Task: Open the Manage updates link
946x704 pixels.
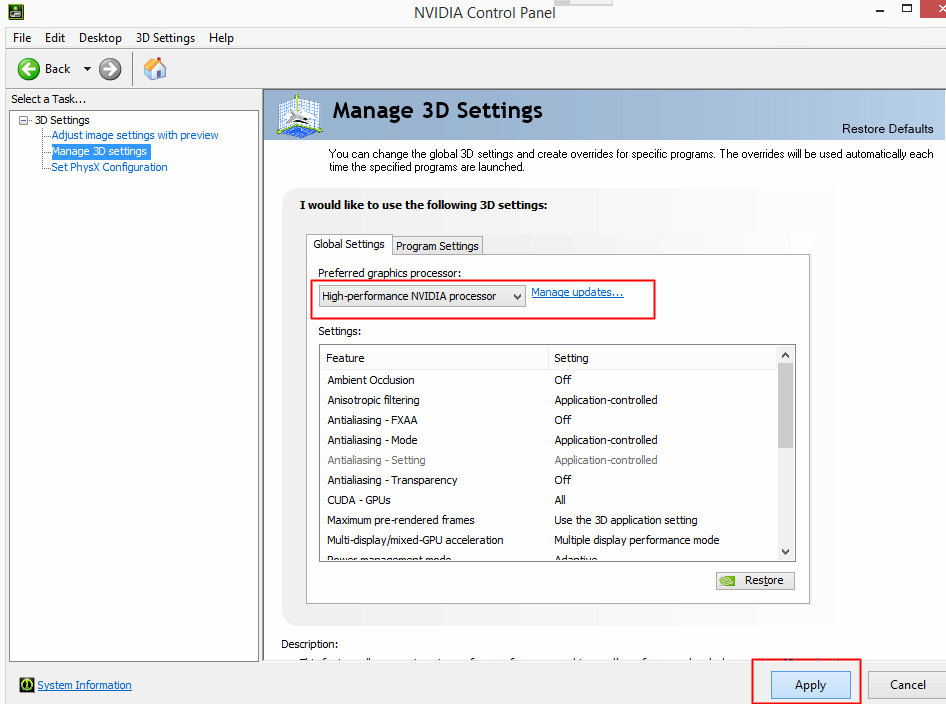Action: [x=577, y=293]
